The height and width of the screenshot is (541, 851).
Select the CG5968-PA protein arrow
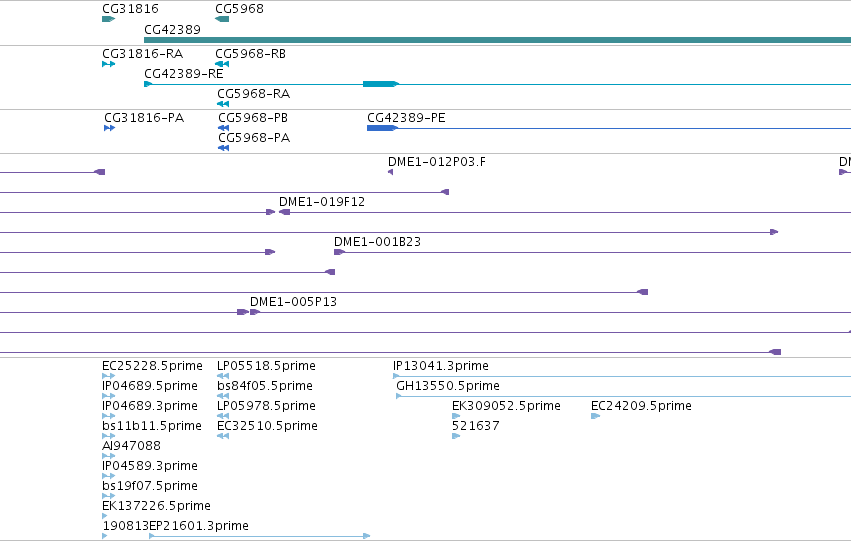coord(223,148)
